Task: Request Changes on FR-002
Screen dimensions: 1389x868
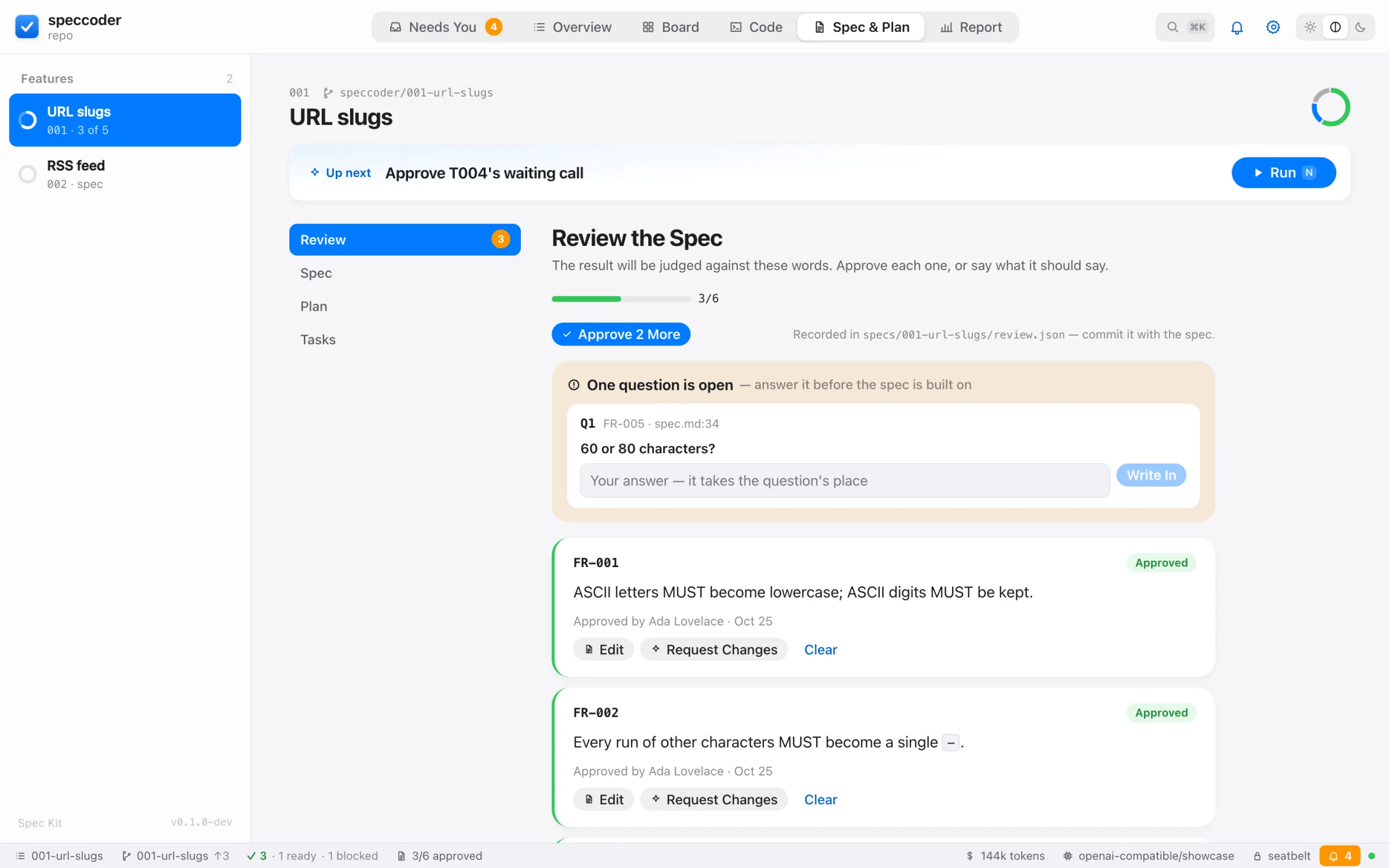Action: (x=714, y=799)
